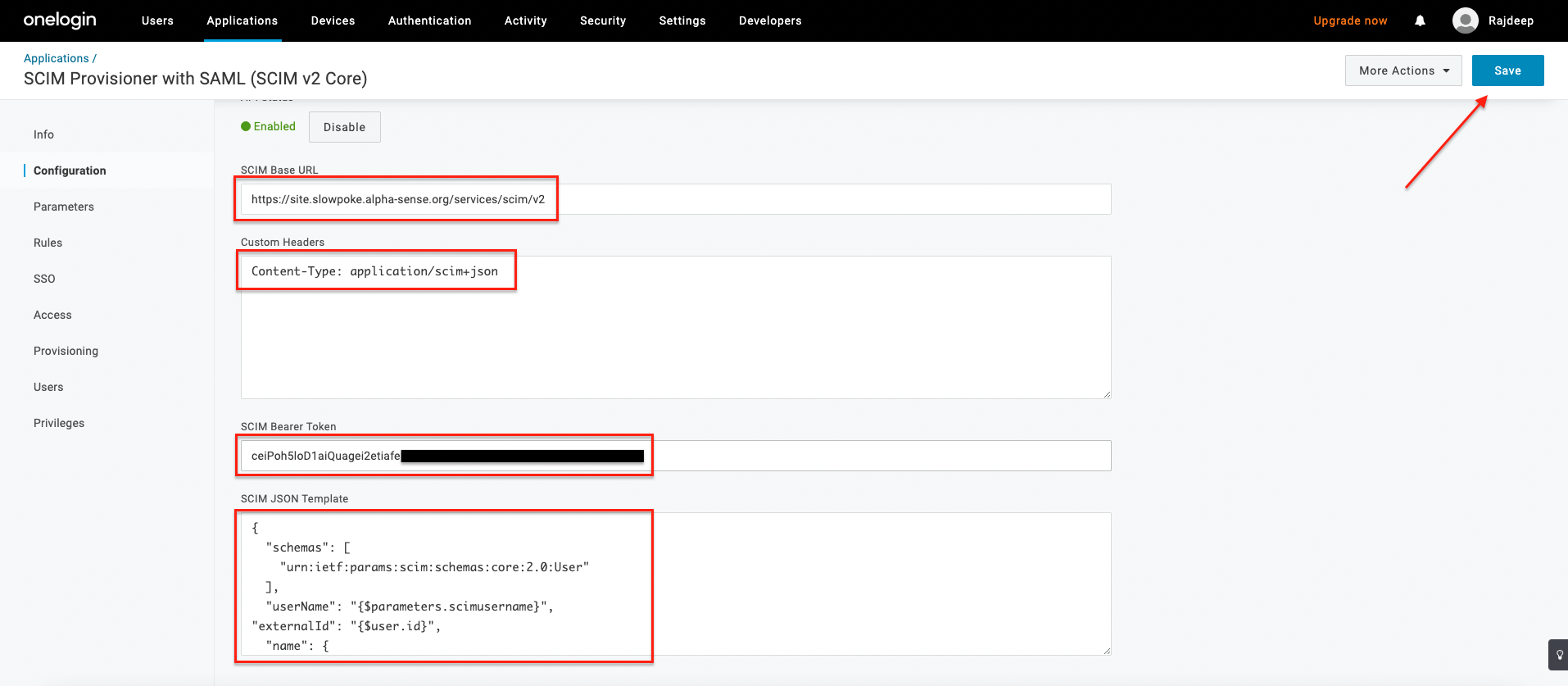Screen dimensions: 1568x686
Task: Select the SSO sidebar tab
Action: tap(44, 279)
